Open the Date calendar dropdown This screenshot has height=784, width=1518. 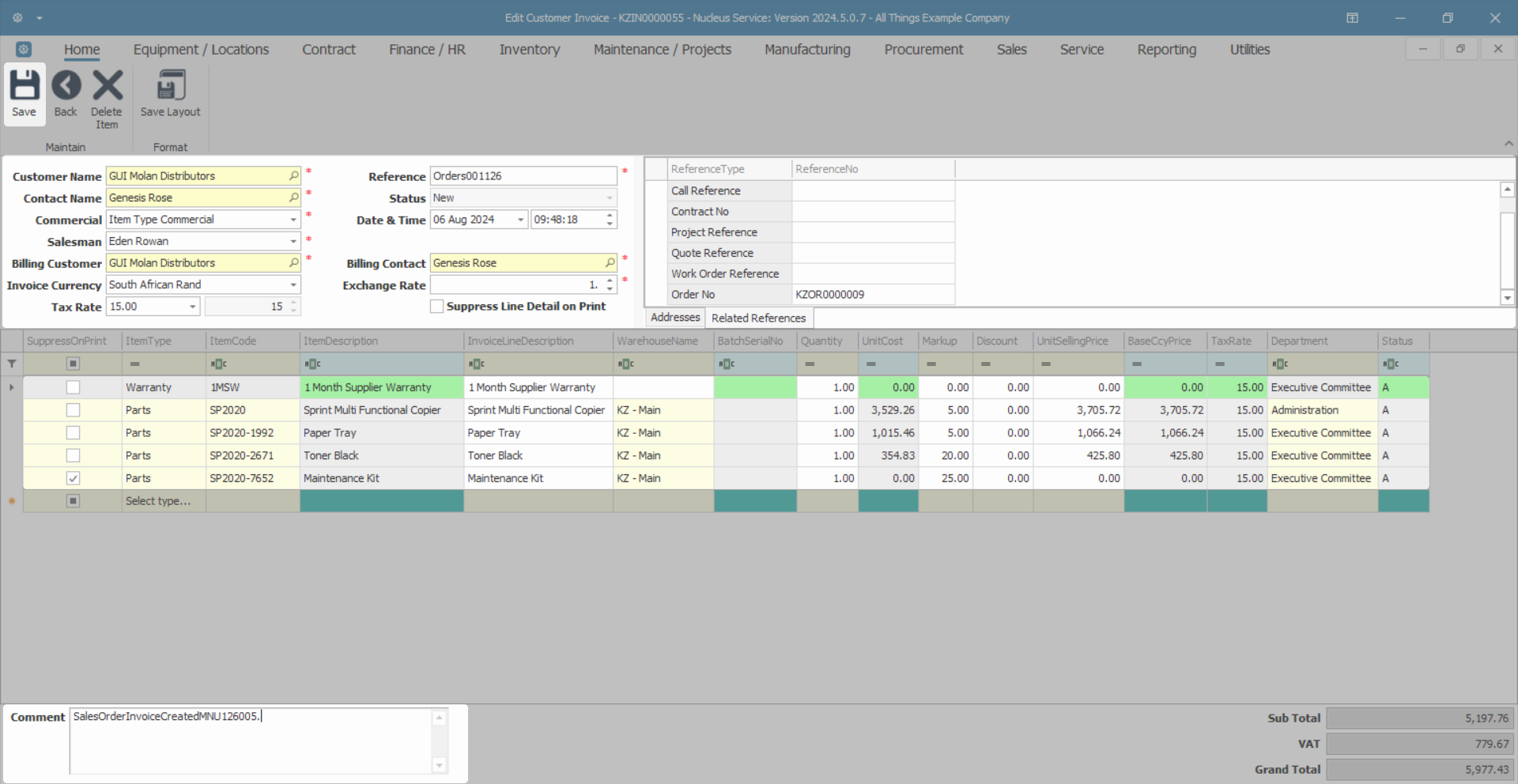click(520, 220)
